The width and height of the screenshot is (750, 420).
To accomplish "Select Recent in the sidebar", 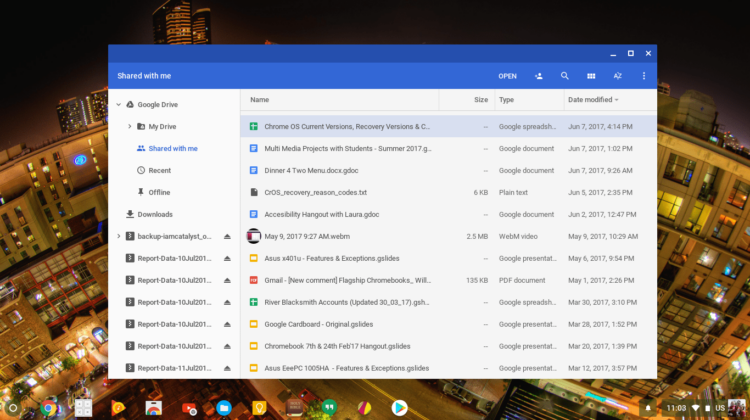I will (160, 170).
